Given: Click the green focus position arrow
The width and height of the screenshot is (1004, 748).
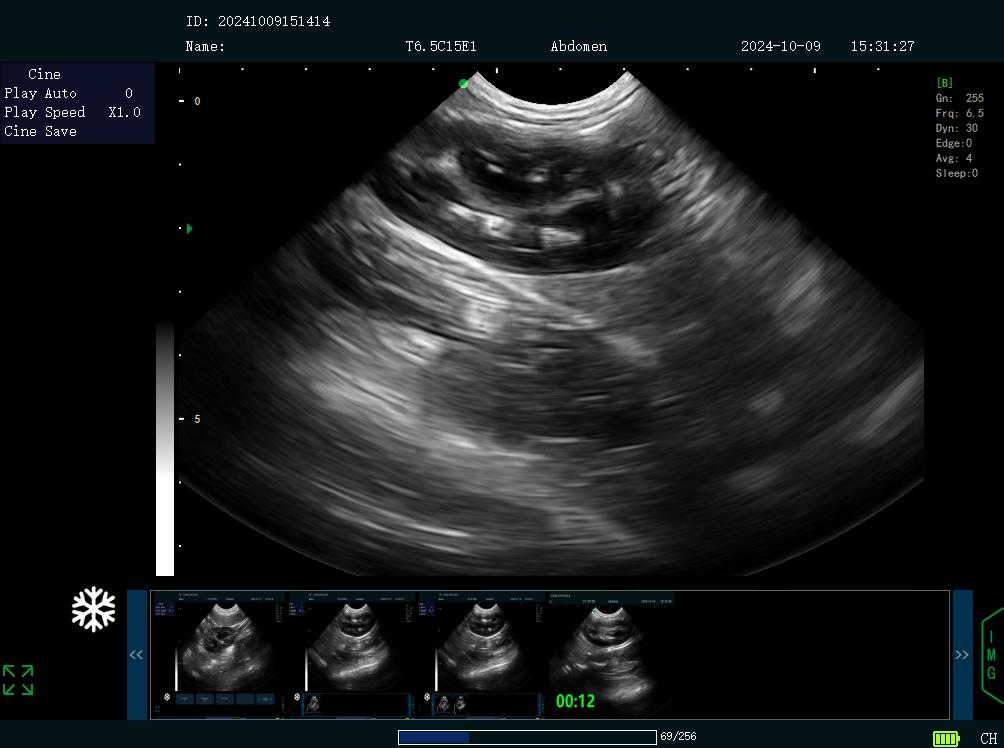Looking at the screenshot, I should 189,228.
